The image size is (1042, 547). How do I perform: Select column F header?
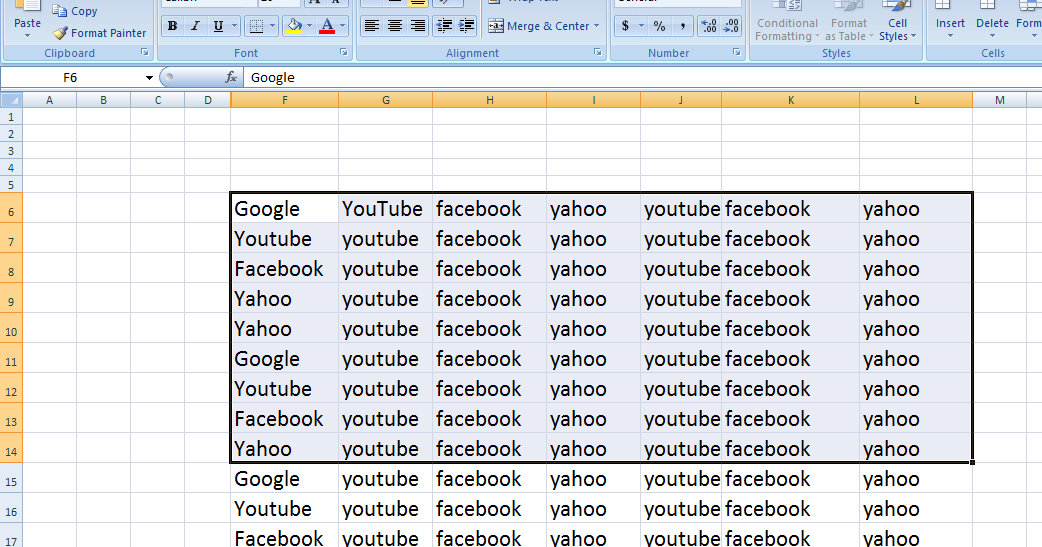[284, 100]
